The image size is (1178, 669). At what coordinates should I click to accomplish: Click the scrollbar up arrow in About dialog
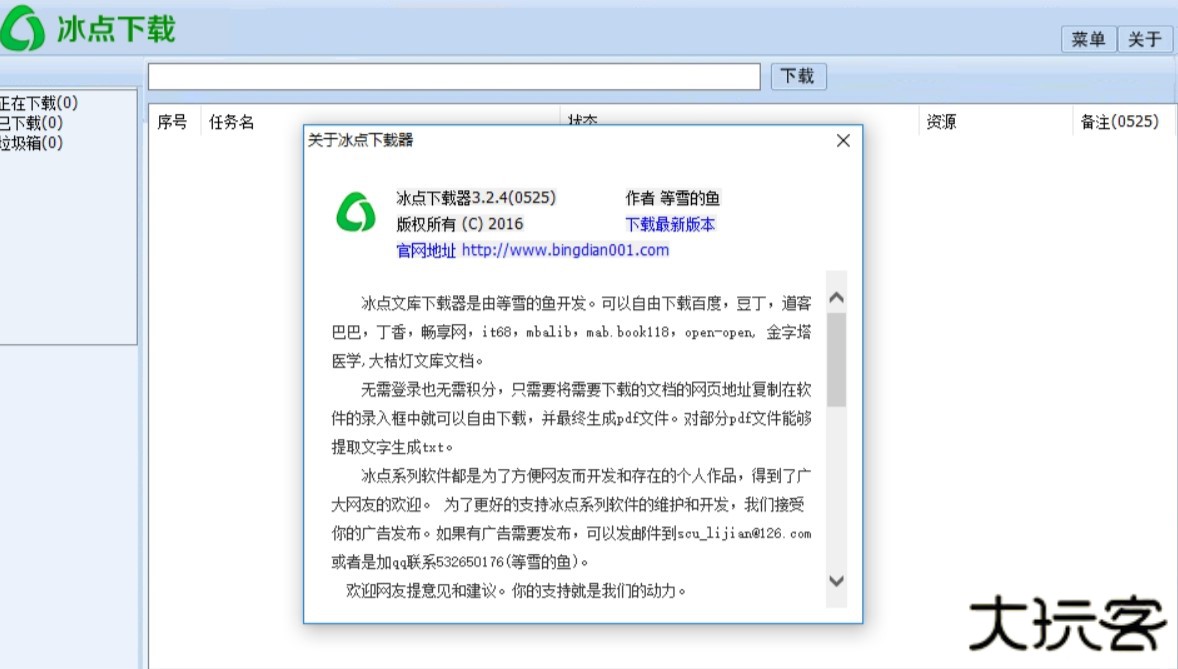836,296
